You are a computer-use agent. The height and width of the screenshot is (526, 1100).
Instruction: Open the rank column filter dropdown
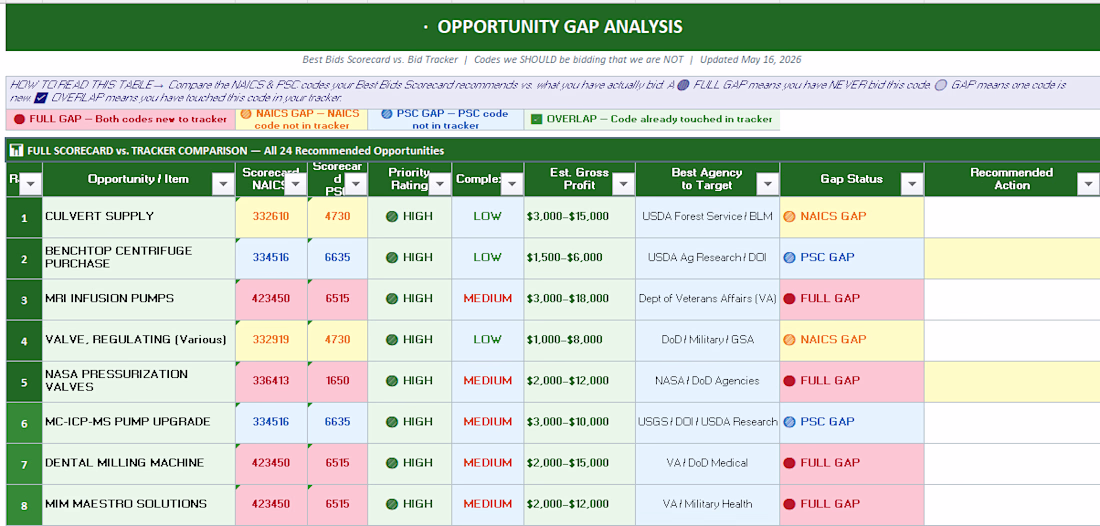point(32,184)
